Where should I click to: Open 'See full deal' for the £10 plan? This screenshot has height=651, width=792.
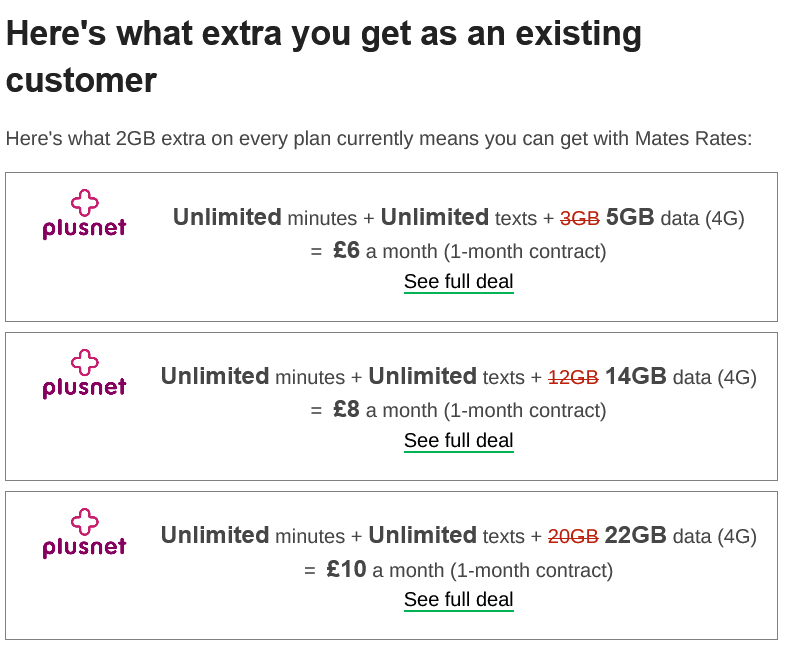click(x=458, y=600)
